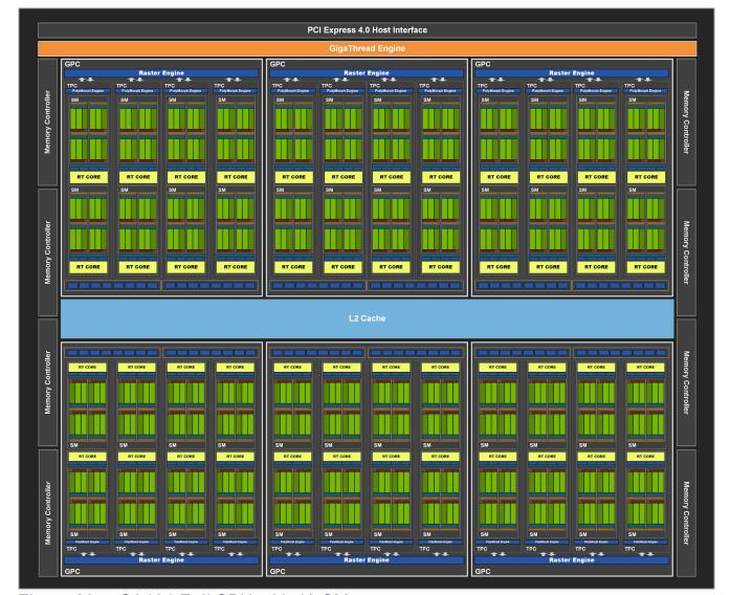The width and height of the screenshot is (730, 595).
Task: Click the second-from-top left Memory Controller
Action: [47, 252]
